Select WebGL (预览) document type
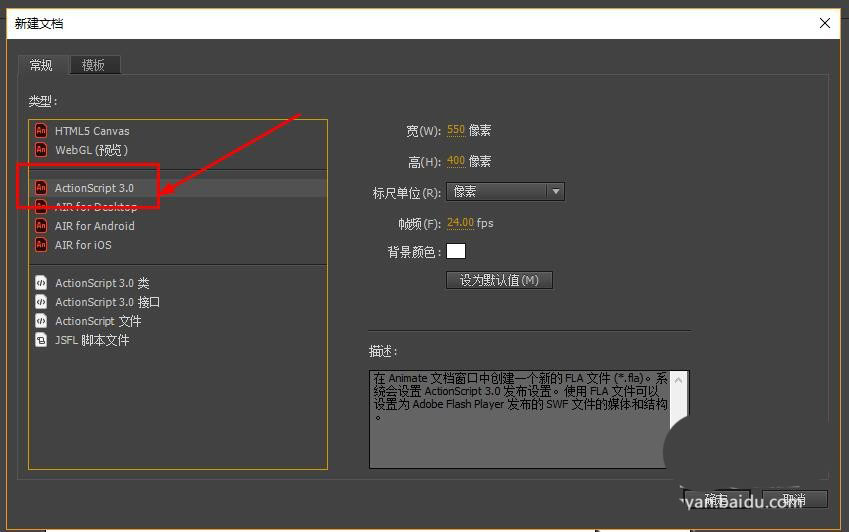The image size is (849, 532). [178, 150]
